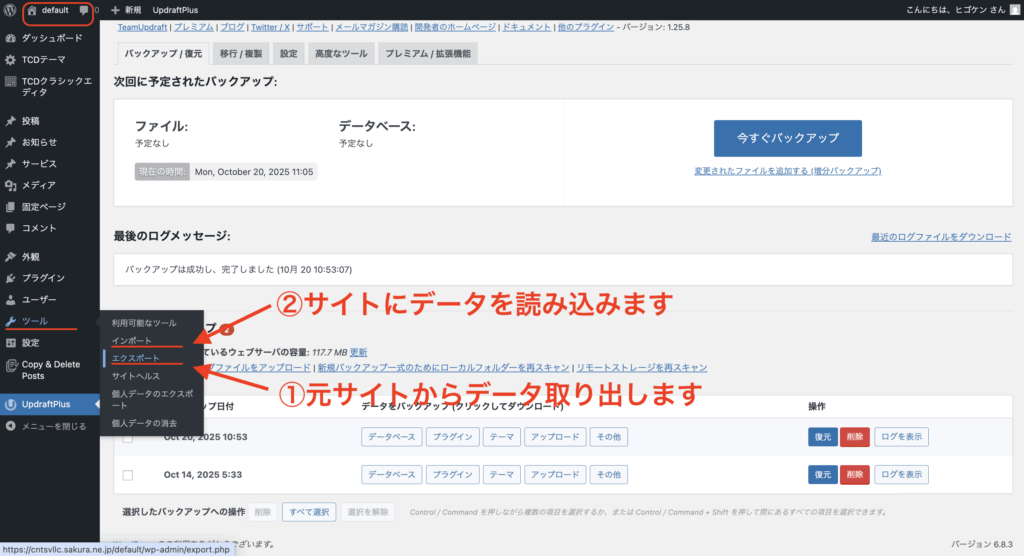Click すべて選択 below the backup list
This screenshot has height=556, width=1024.
308,512
